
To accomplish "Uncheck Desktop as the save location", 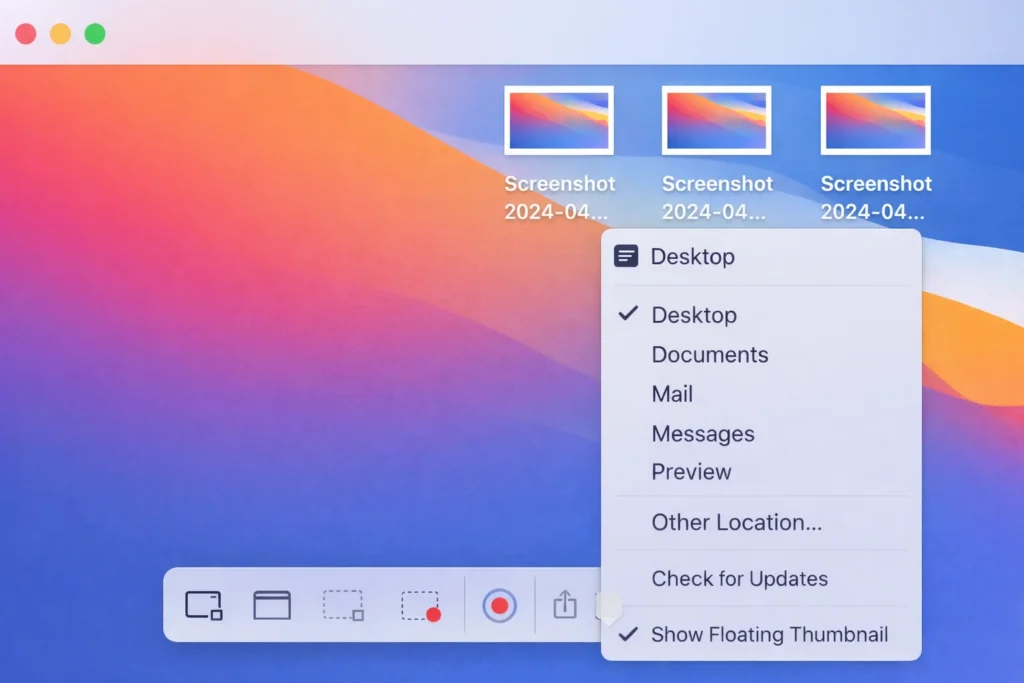I will (694, 315).
